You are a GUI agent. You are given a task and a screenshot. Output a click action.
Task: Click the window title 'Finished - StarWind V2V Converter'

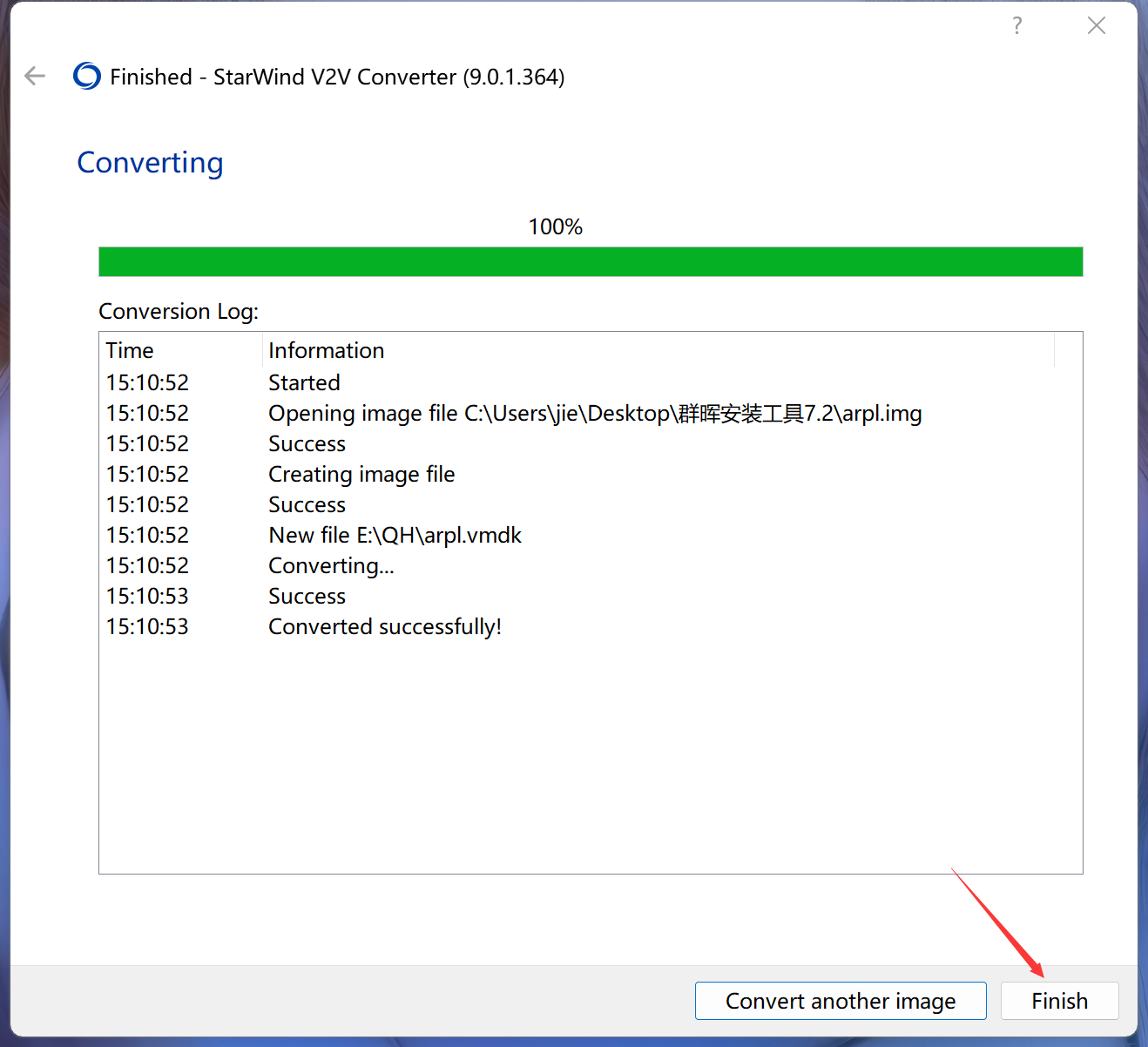[x=337, y=77]
